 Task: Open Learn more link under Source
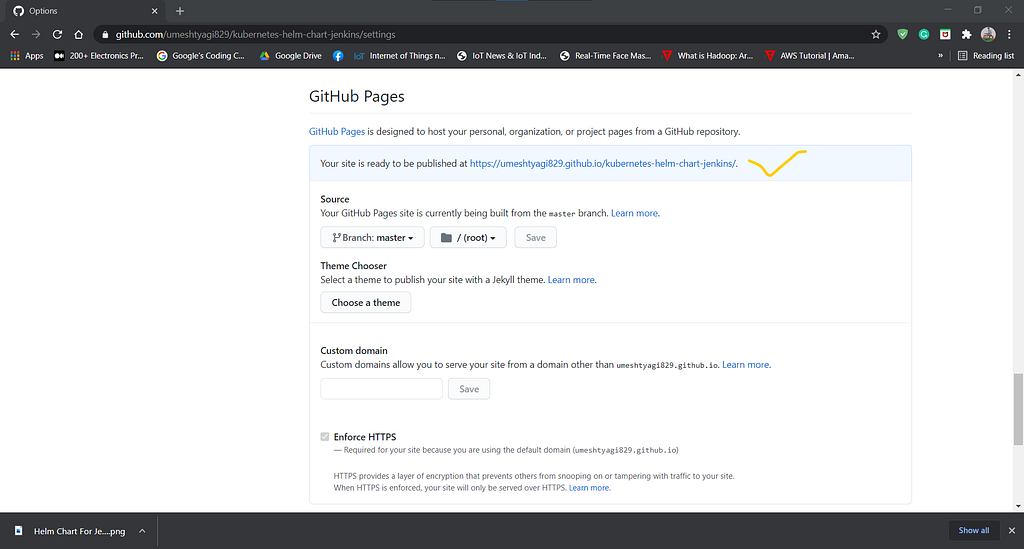634,213
